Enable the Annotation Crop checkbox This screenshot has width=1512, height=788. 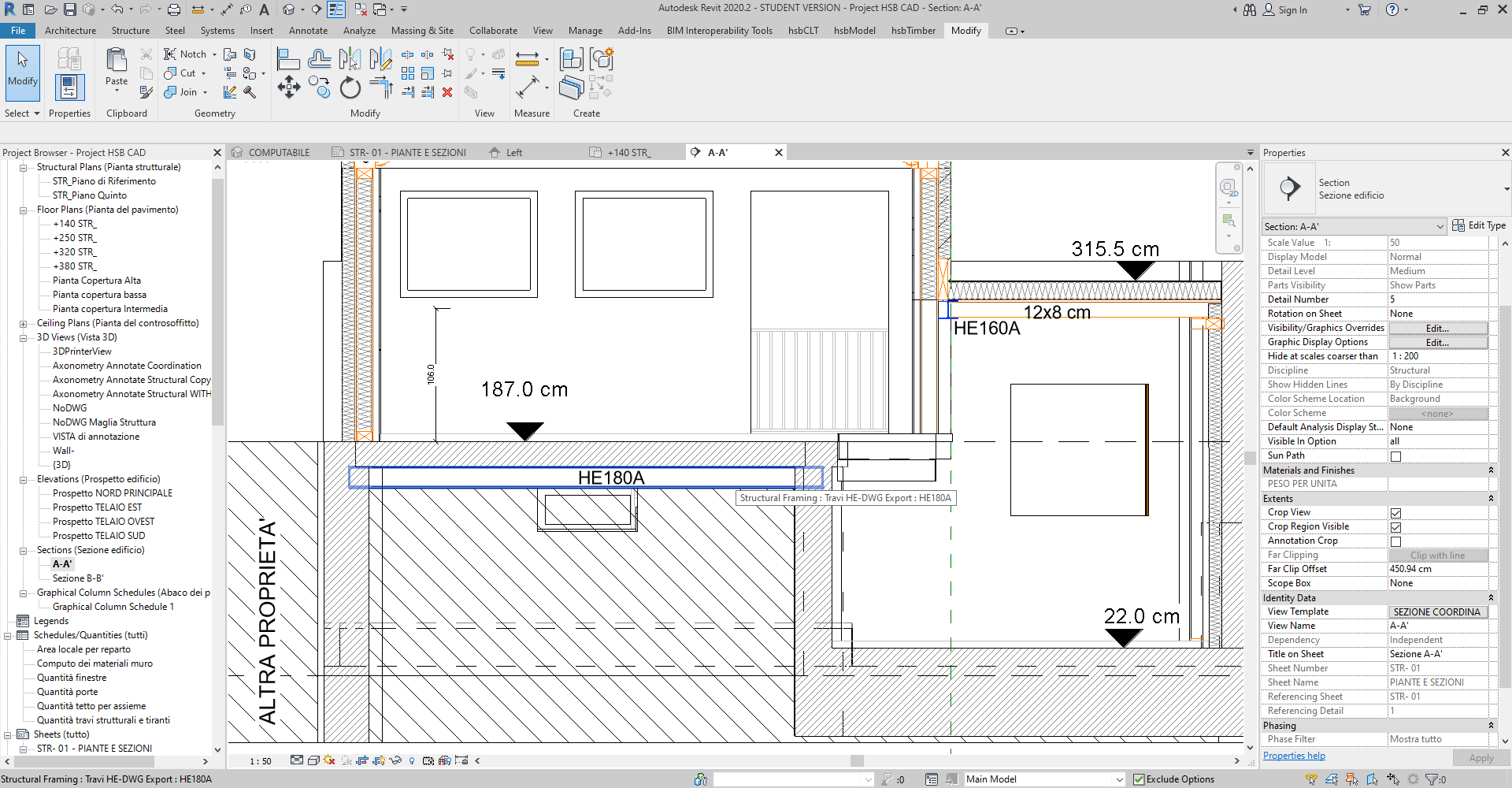click(1395, 541)
